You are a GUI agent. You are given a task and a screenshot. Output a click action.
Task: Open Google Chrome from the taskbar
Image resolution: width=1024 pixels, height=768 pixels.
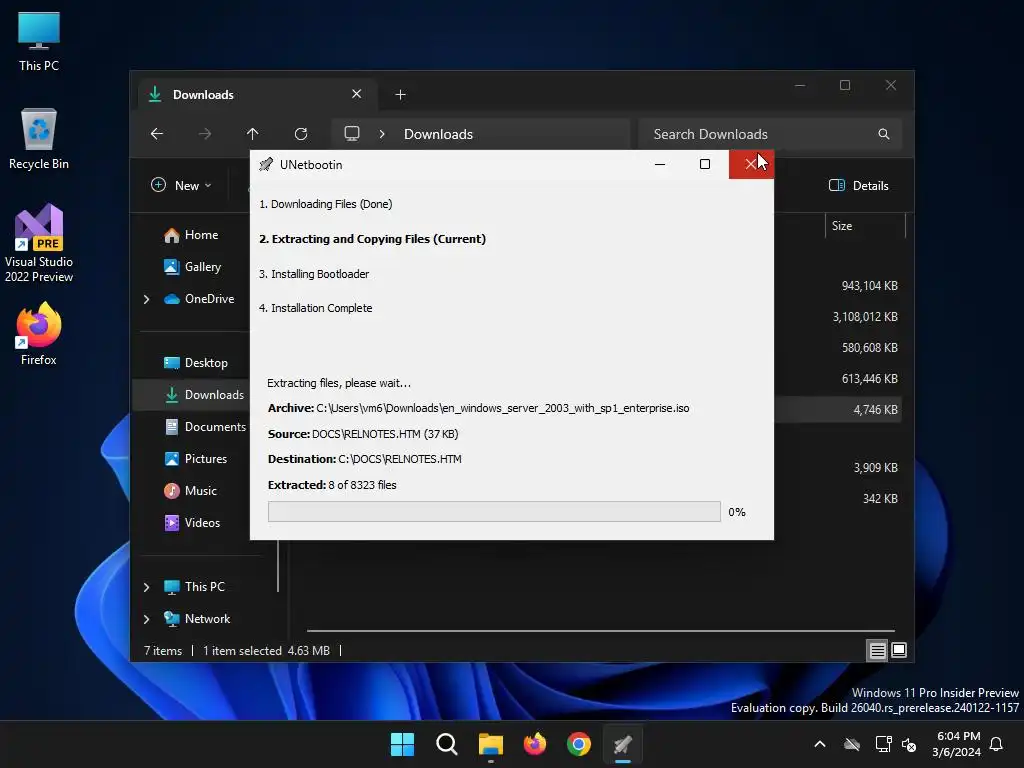(579, 744)
